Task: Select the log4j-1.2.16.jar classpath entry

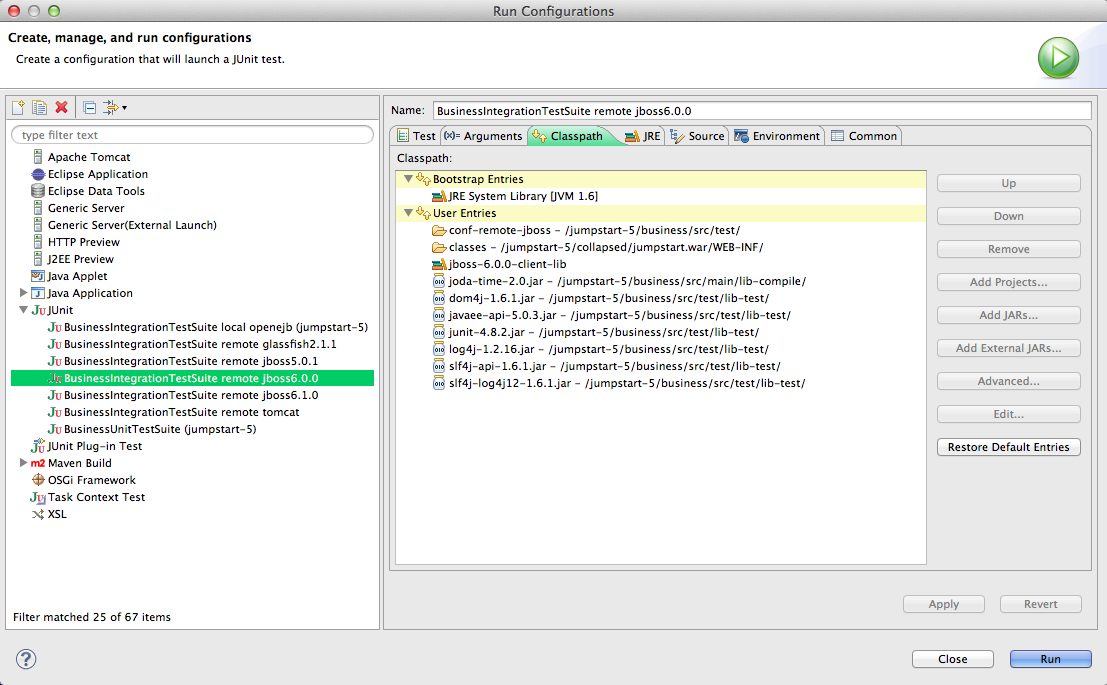Action: pos(601,349)
